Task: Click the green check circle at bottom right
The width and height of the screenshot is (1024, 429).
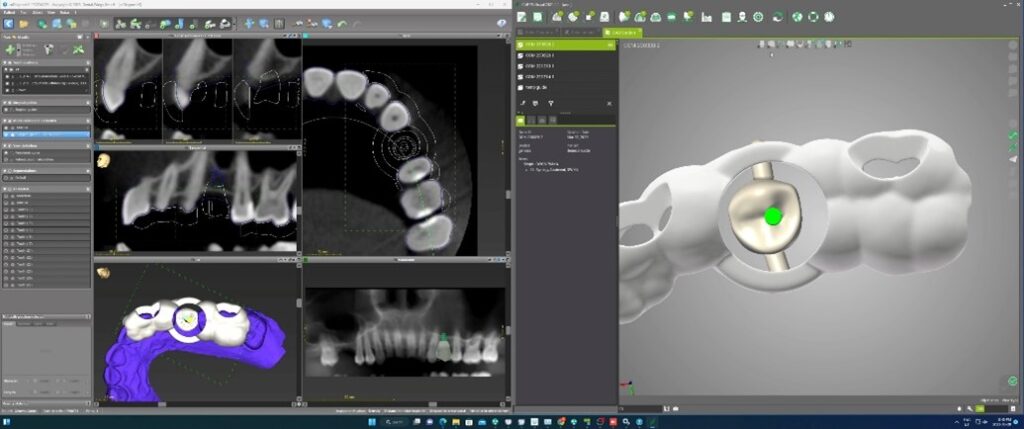Action: tap(1013, 381)
